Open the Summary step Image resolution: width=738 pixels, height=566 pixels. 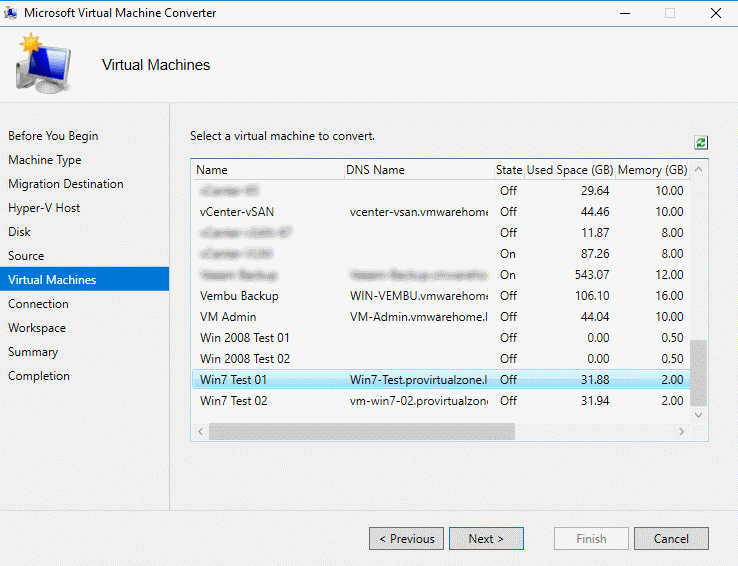click(33, 352)
